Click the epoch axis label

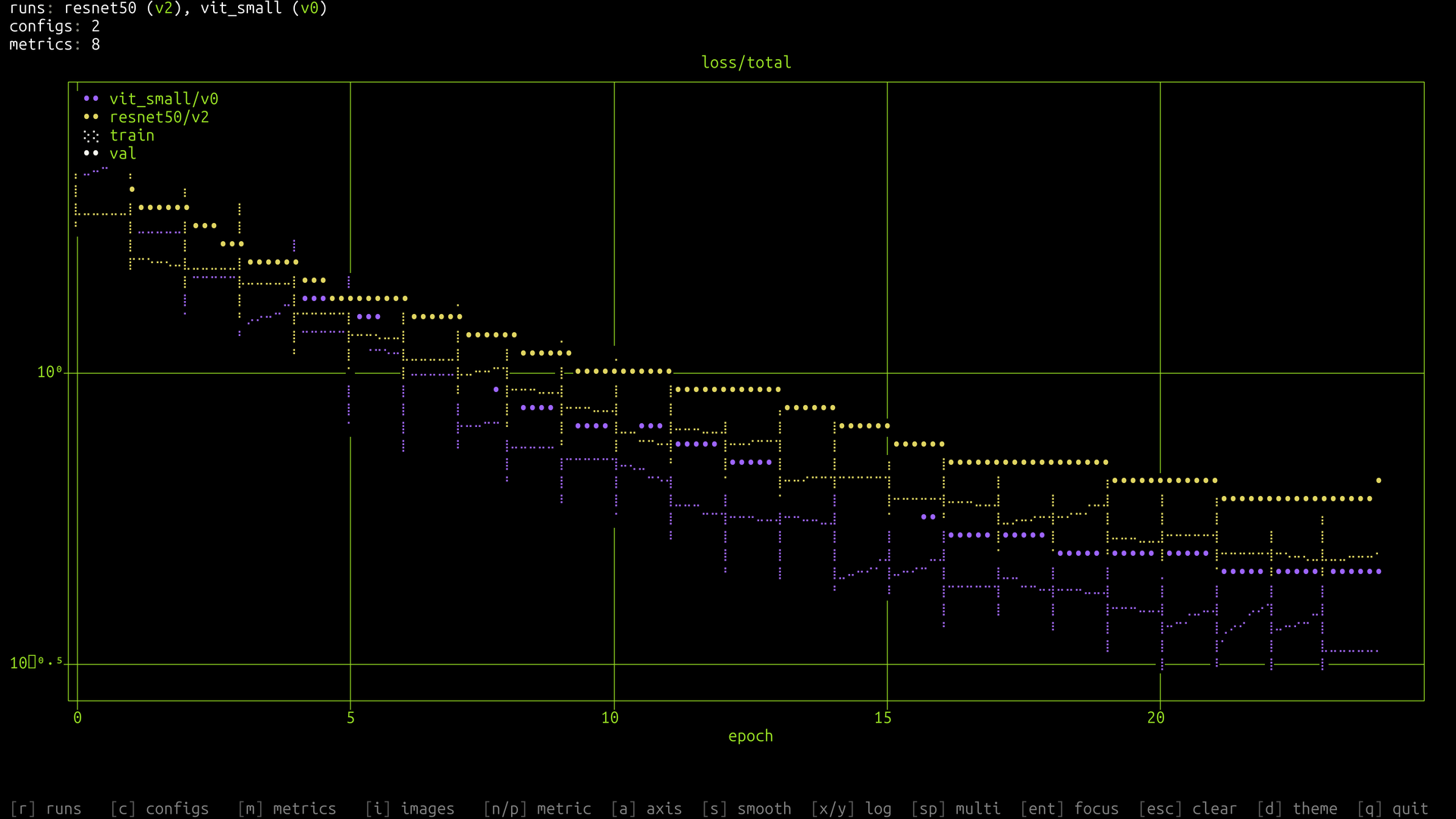[x=751, y=736]
